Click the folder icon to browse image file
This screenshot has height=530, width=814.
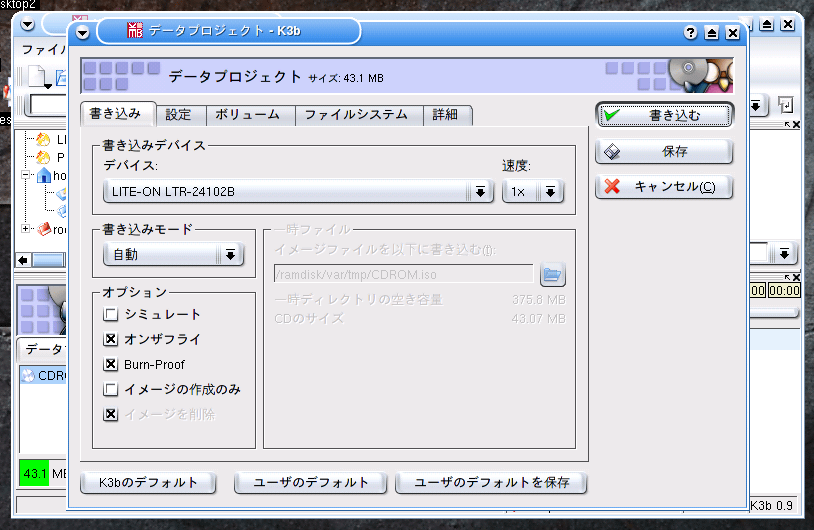[x=552, y=274]
